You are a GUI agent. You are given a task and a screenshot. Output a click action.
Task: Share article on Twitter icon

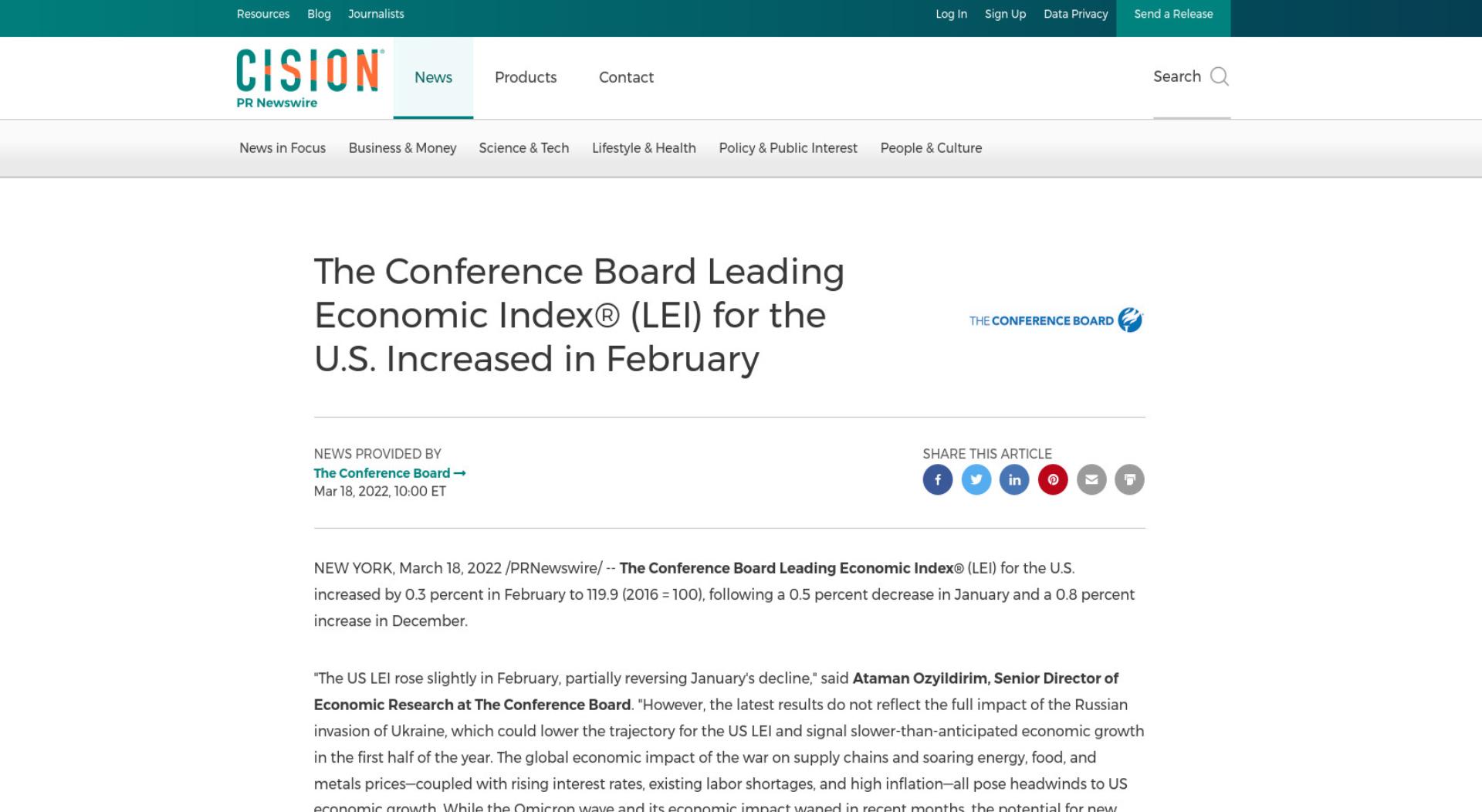[x=976, y=479]
